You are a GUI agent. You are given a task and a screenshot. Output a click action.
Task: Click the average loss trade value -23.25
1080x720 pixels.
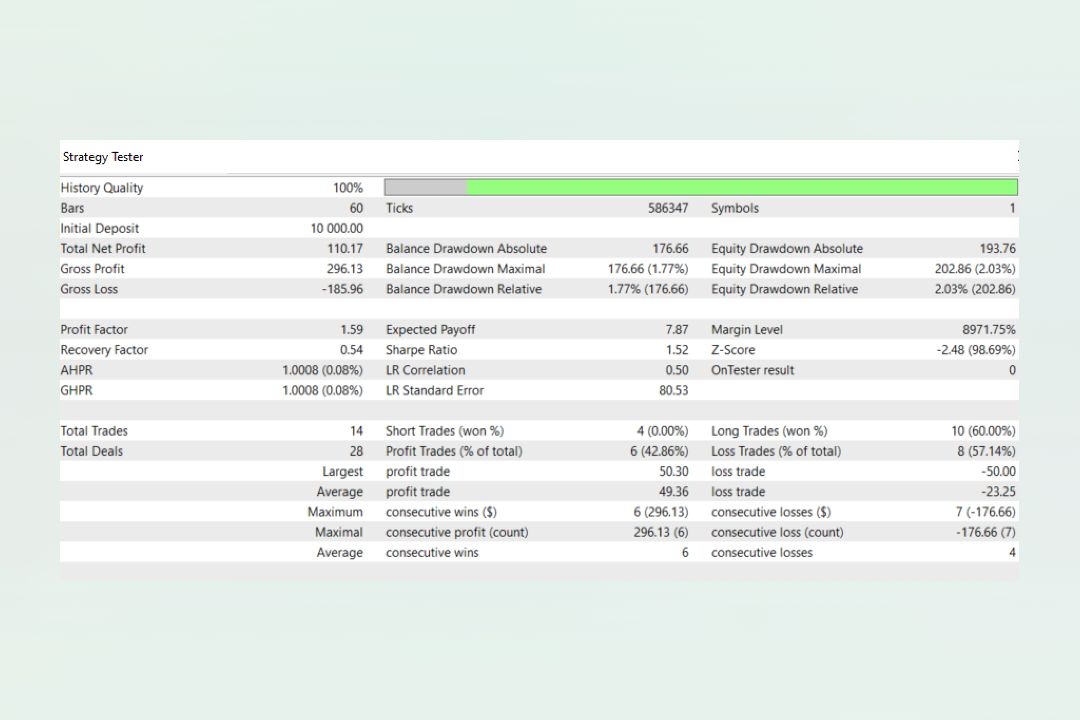(998, 492)
